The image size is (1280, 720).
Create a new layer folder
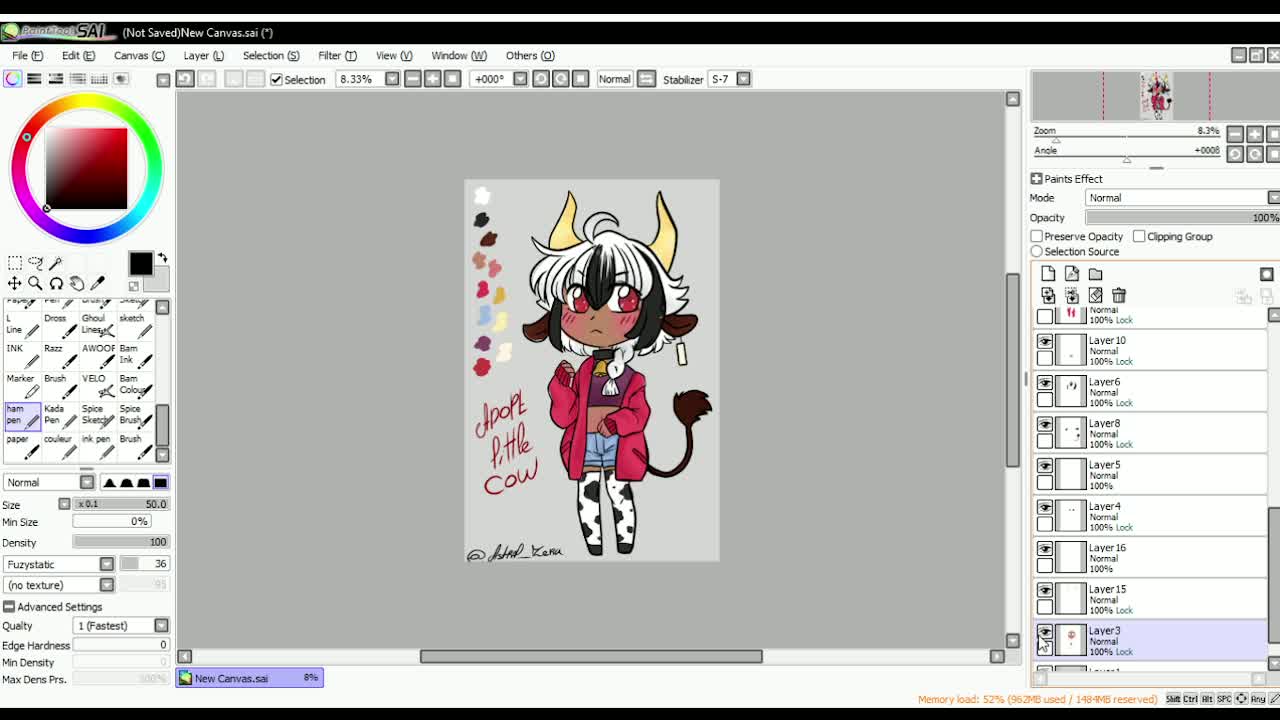pyautogui.click(x=1095, y=274)
